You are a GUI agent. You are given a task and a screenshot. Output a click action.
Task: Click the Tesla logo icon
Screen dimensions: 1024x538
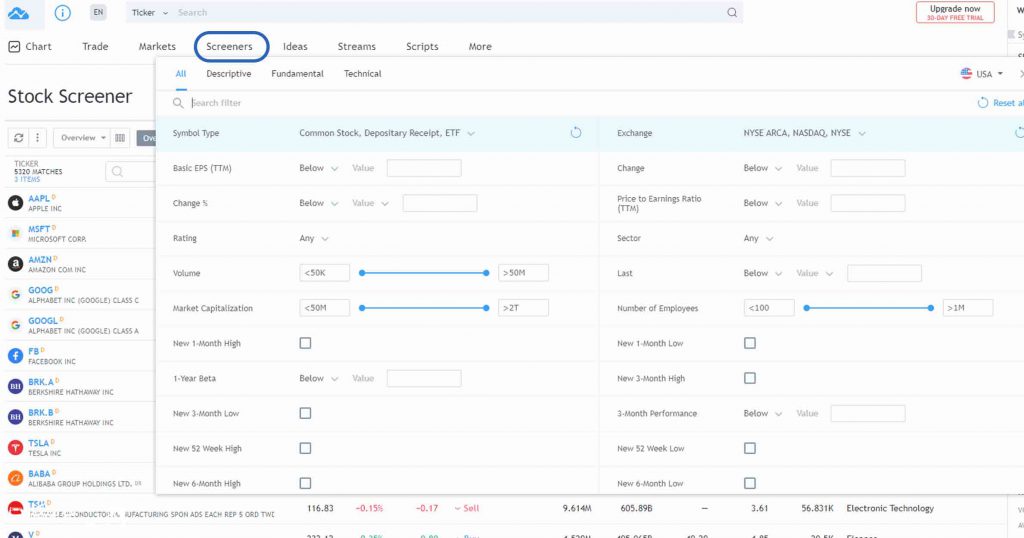[15, 447]
